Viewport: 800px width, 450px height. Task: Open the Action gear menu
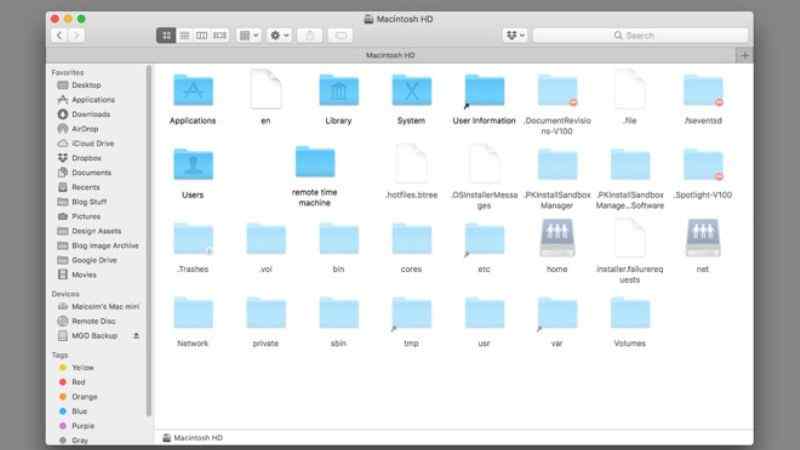pyautogui.click(x=280, y=35)
